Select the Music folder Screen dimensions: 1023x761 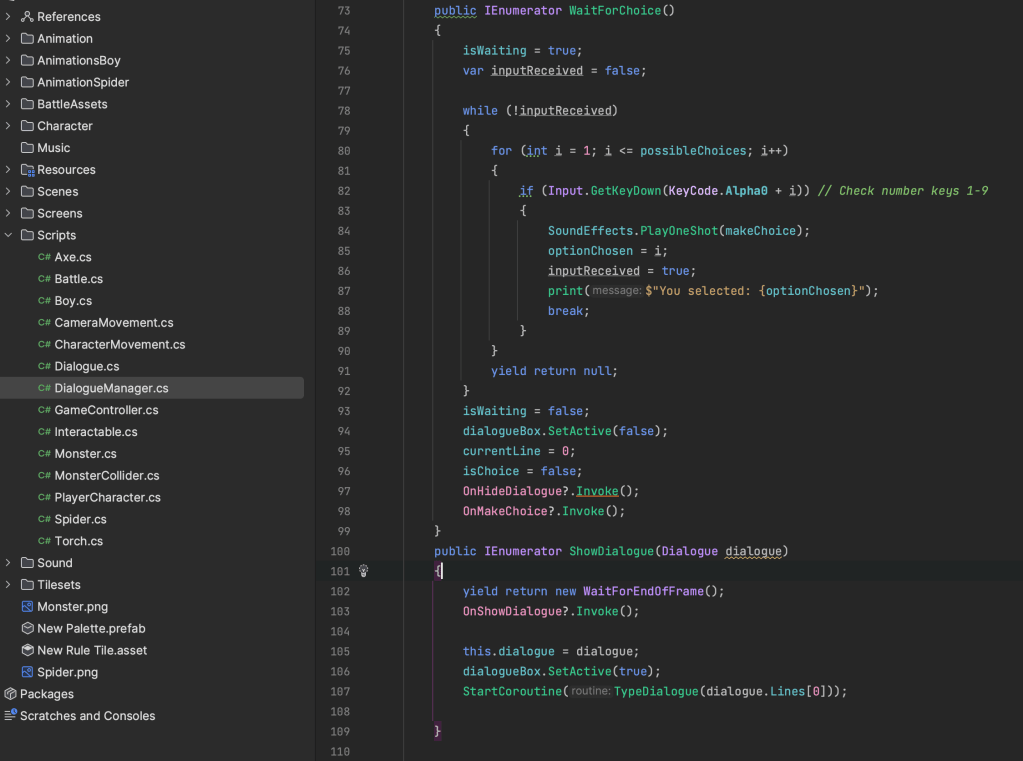(x=53, y=148)
